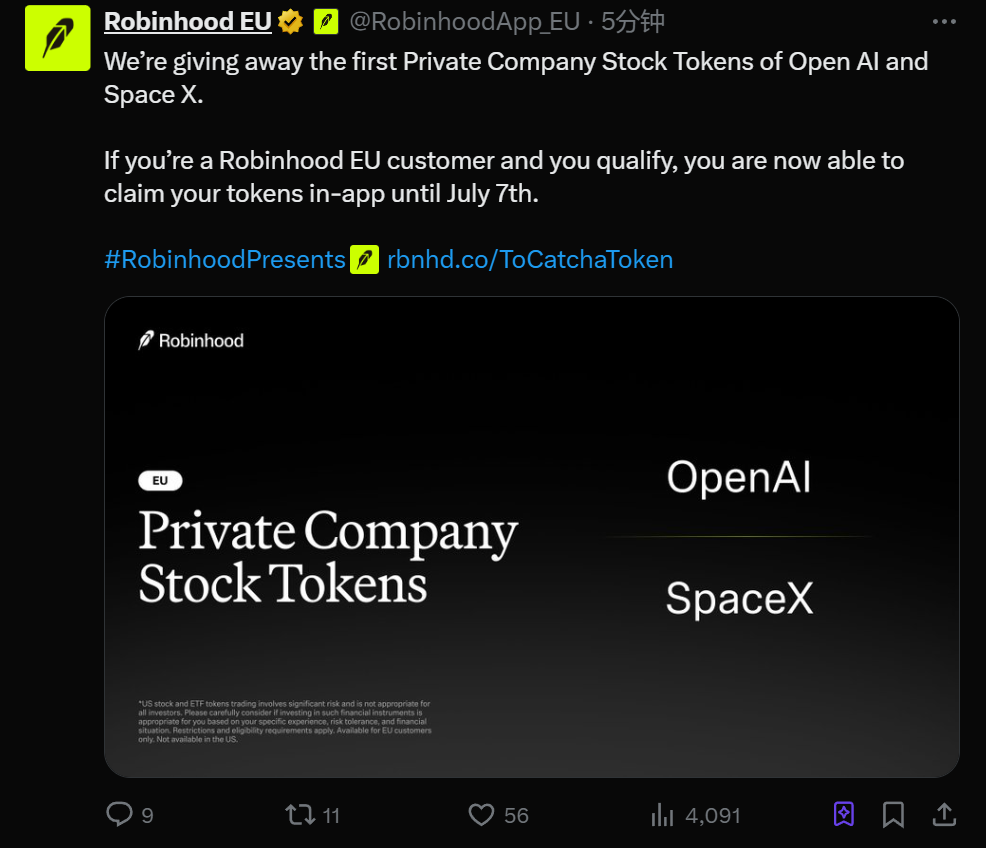Click the Robinhood EU display name
The width and height of the screenshot is (986, 848).
pos(186,20)
